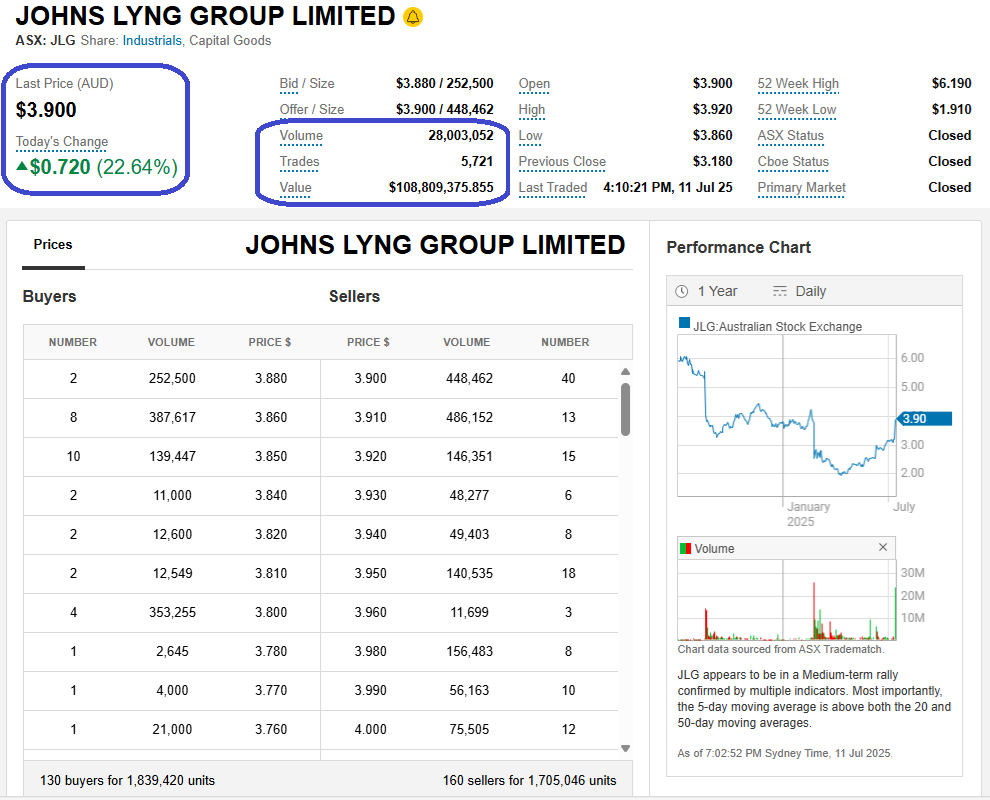Click the Previous Close label
990x800 pixels.
[562, 162]
